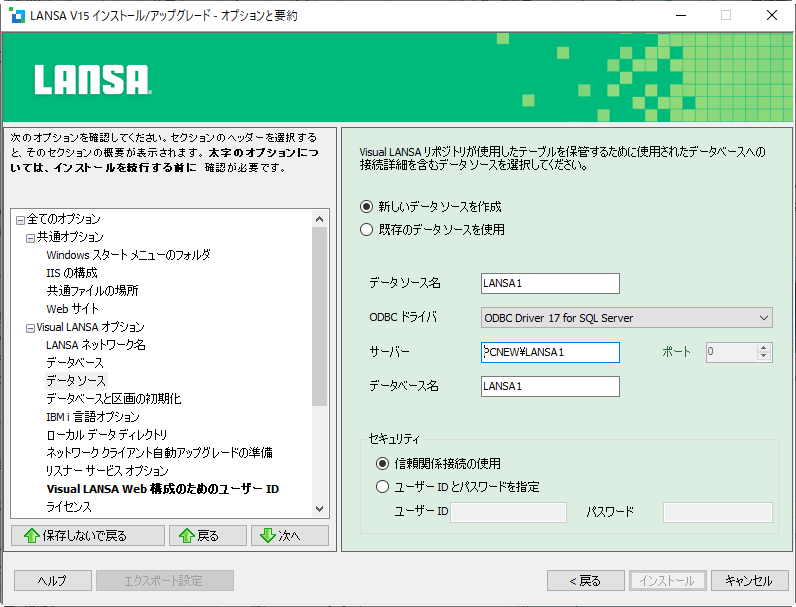Select 既存のデータソースを使用 radio button
Screen dimensions: 796x607
pos(366,229)
